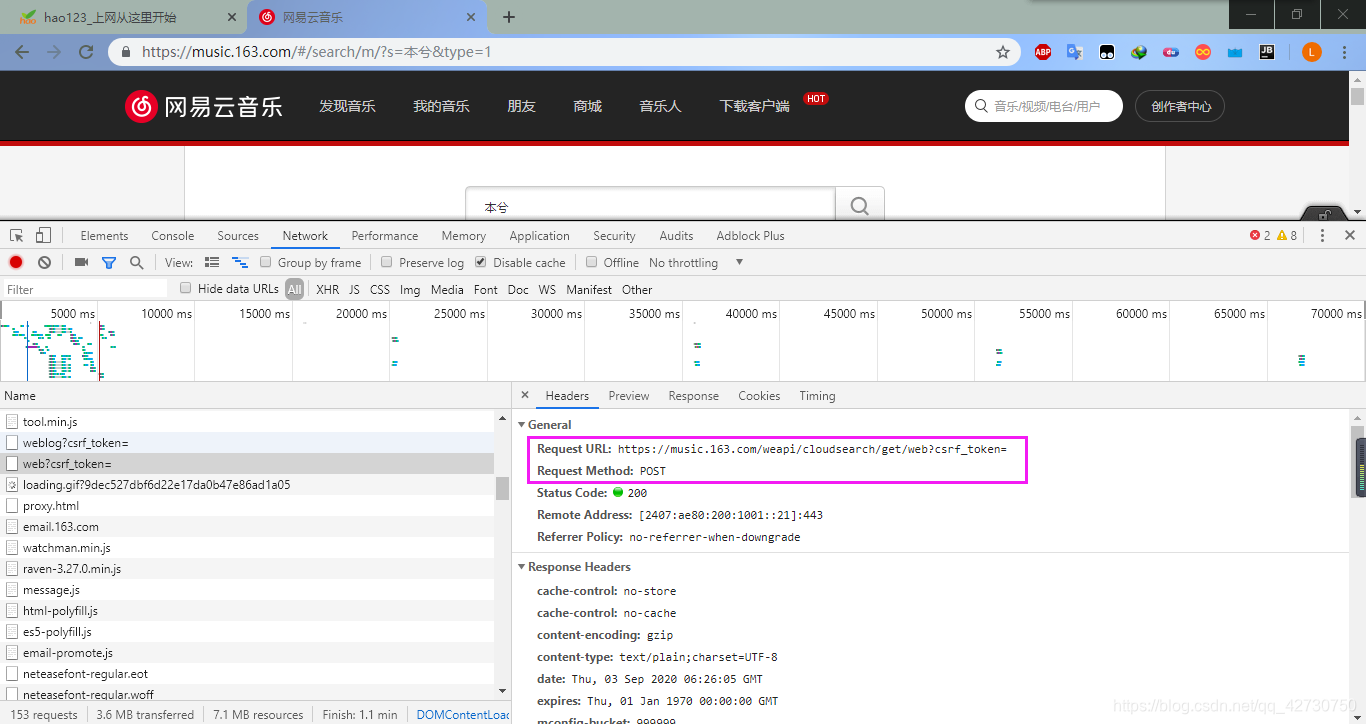The width and height of the screenshot is (1366, 724).
Task: Open the request Timing tab
Action: coord(817,396)
